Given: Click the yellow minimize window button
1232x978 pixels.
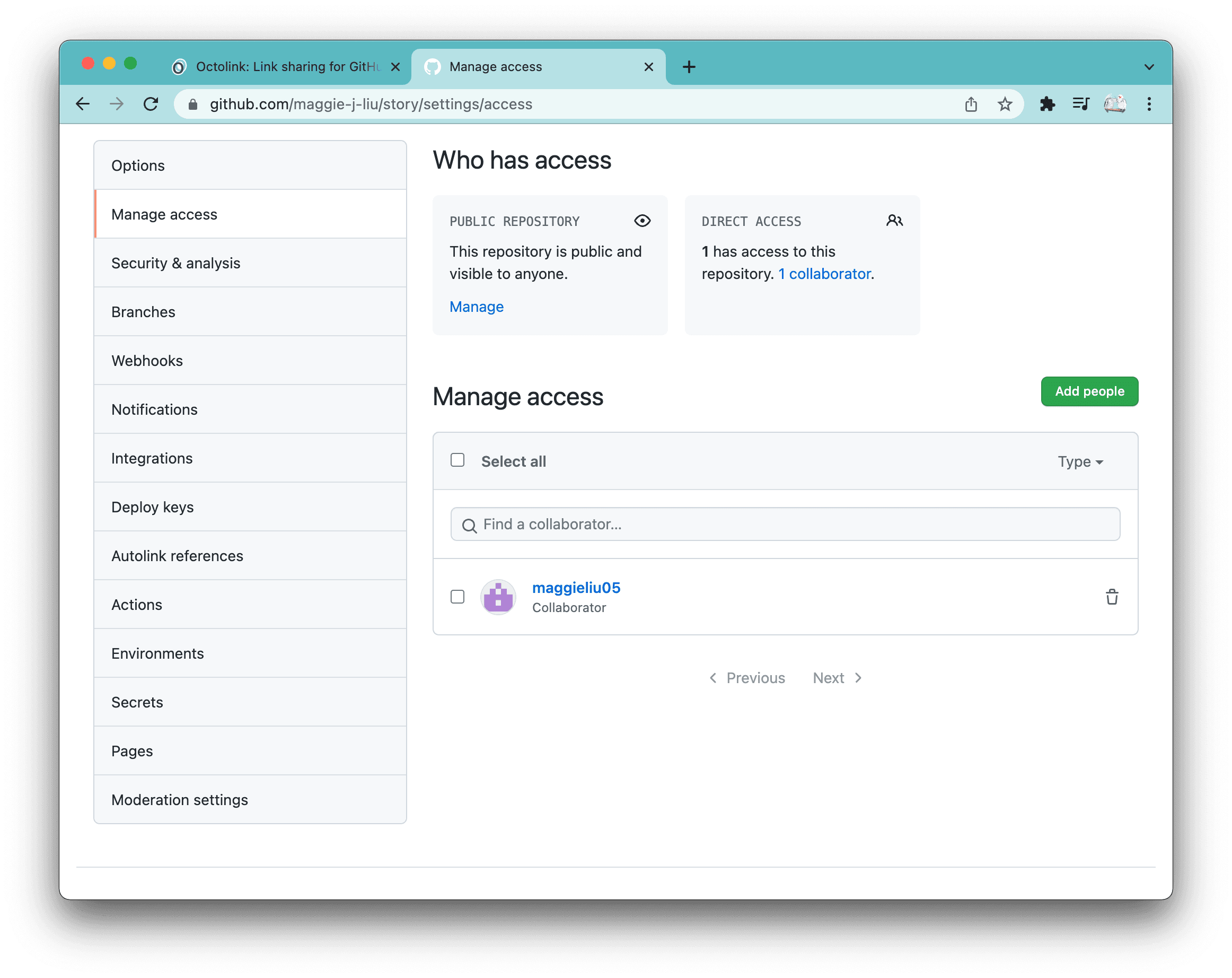Looking at the screenshot, I should (x=109, y=64).
